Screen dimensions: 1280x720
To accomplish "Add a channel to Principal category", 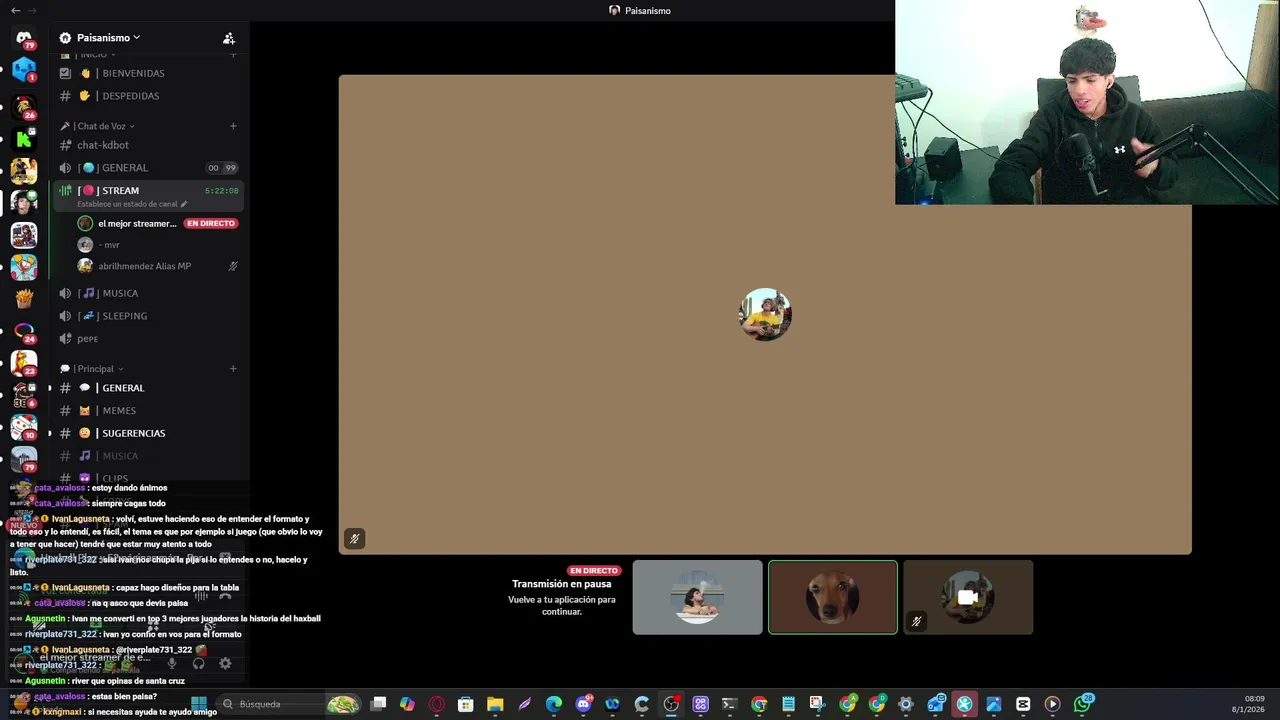I will point(233,369).
